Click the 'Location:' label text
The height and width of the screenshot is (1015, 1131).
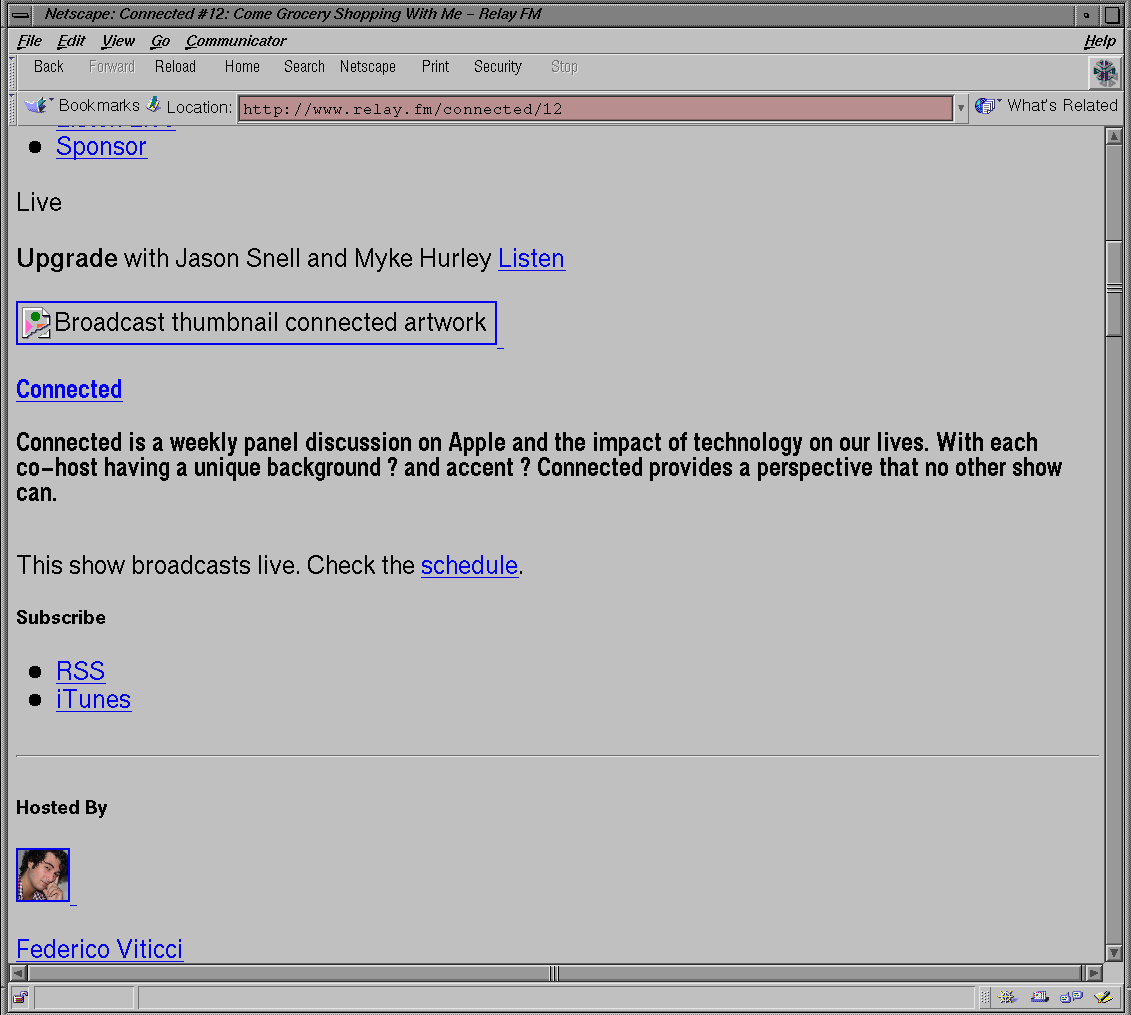point(199,107)
